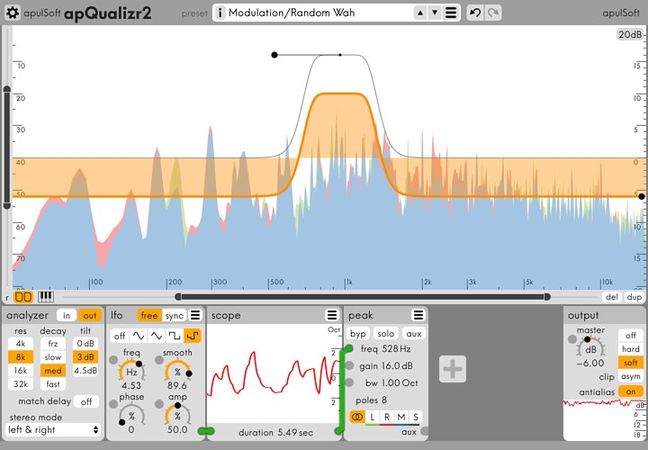Open the preset list menu button
648x450 pixels.
click(x=451, y=13)
